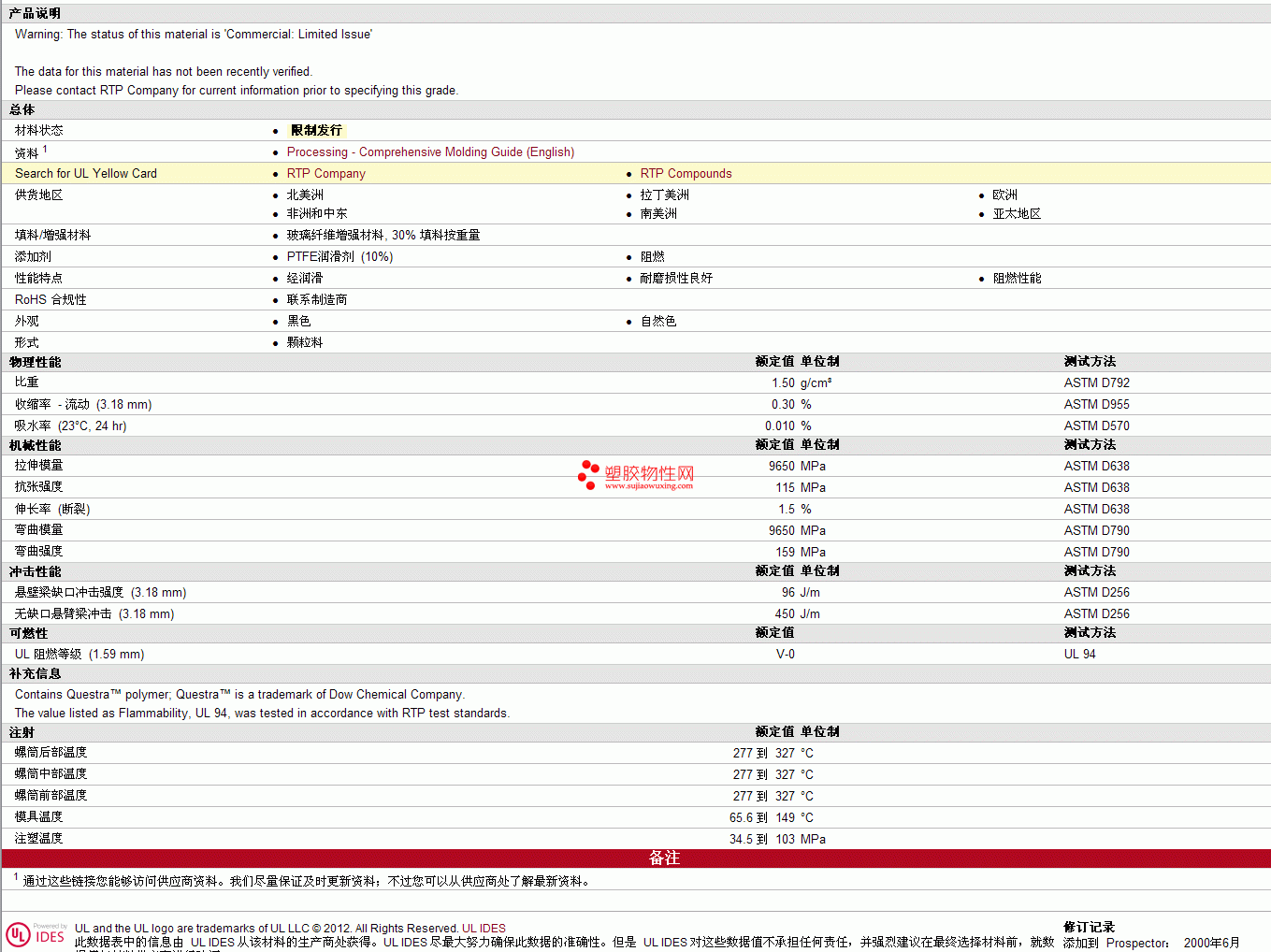Select the 比重 value 1.50
The width and height of the screenshot is (1271, 952).
[x=783, y=382]
